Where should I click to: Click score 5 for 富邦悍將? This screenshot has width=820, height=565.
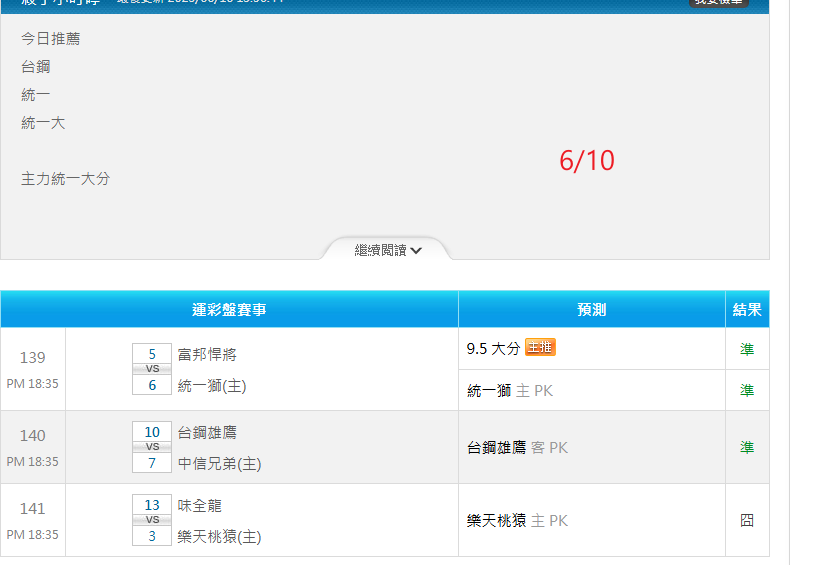(152, 354)
